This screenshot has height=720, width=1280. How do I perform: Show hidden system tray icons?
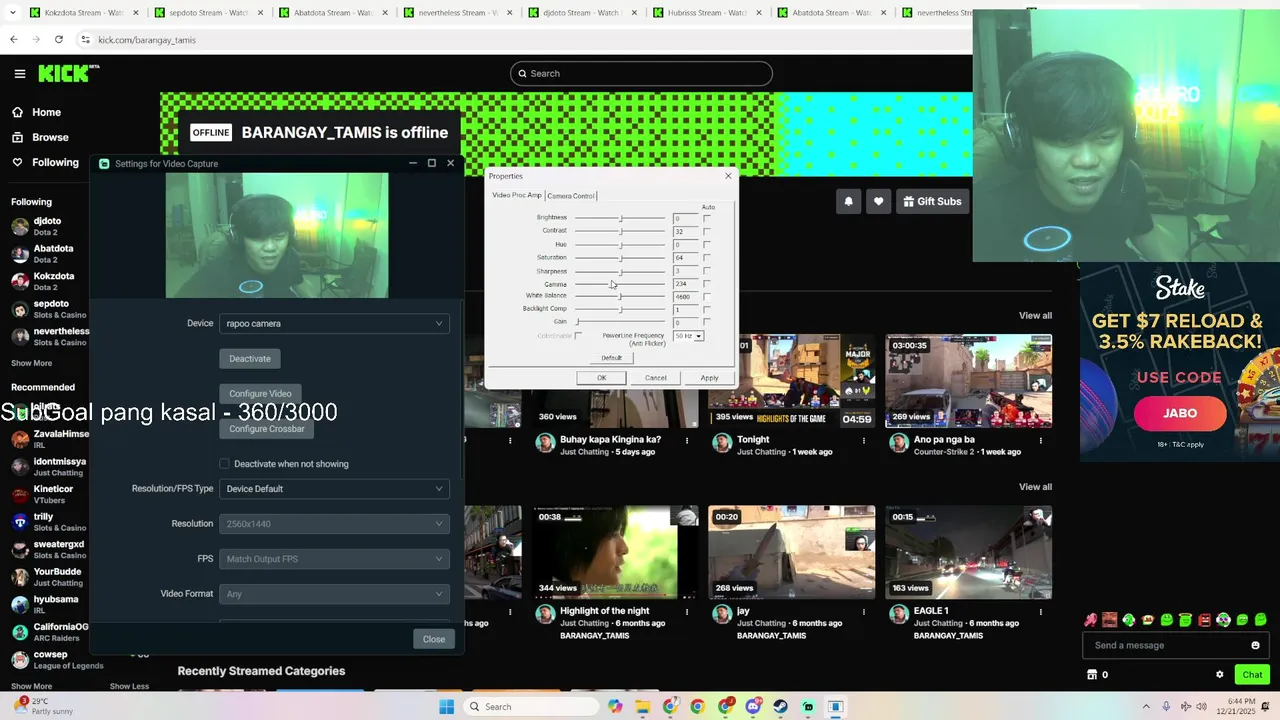1147,706
